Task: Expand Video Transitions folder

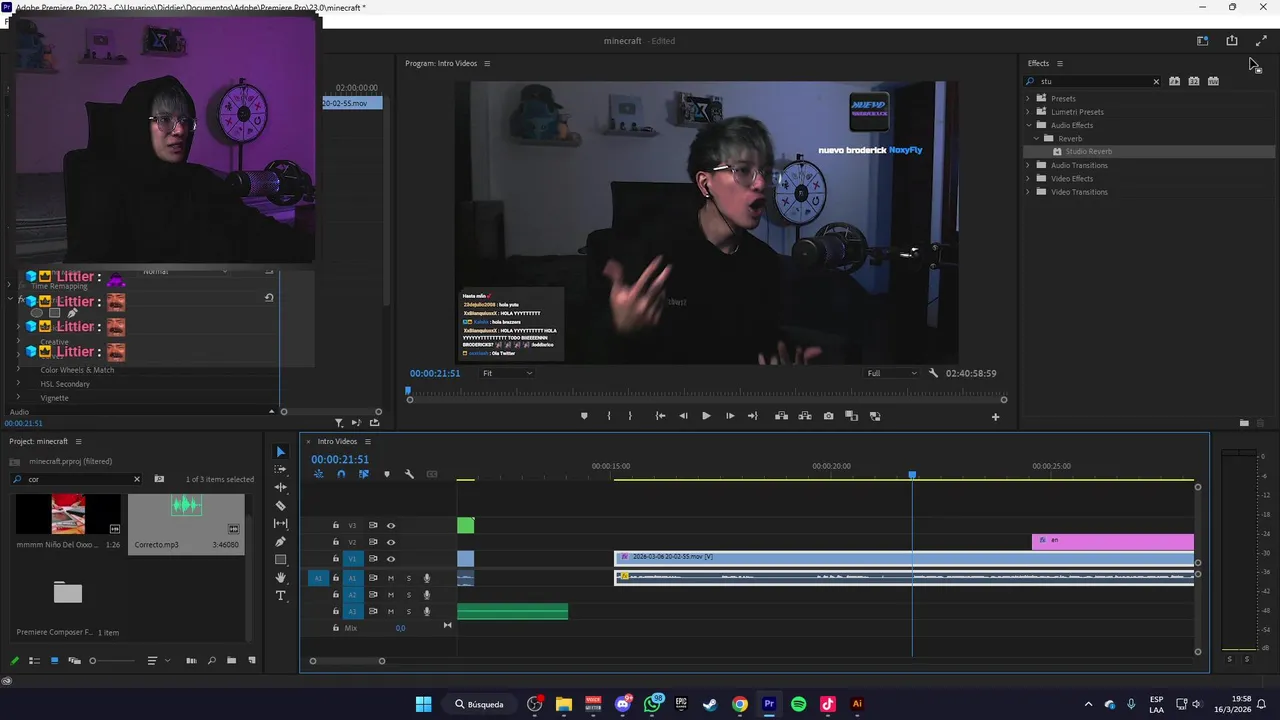Action: click(x=1028, y=192)
